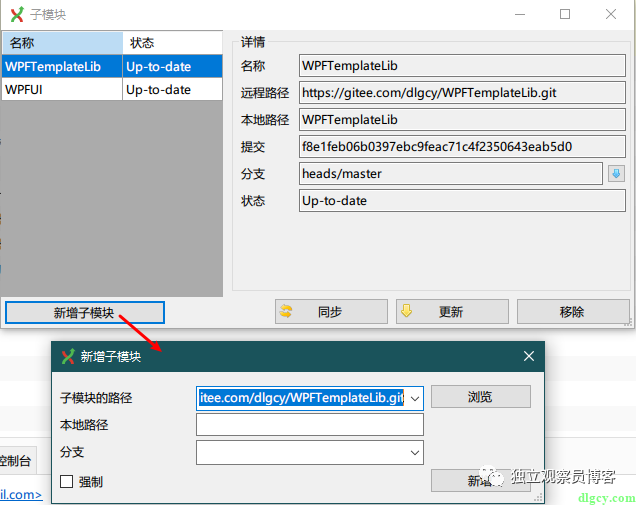Click the Up-to-date status cell of WPFUI
The width and height of the screenshot is (636, 505).
pyautogui.click(x=172, y=89)
